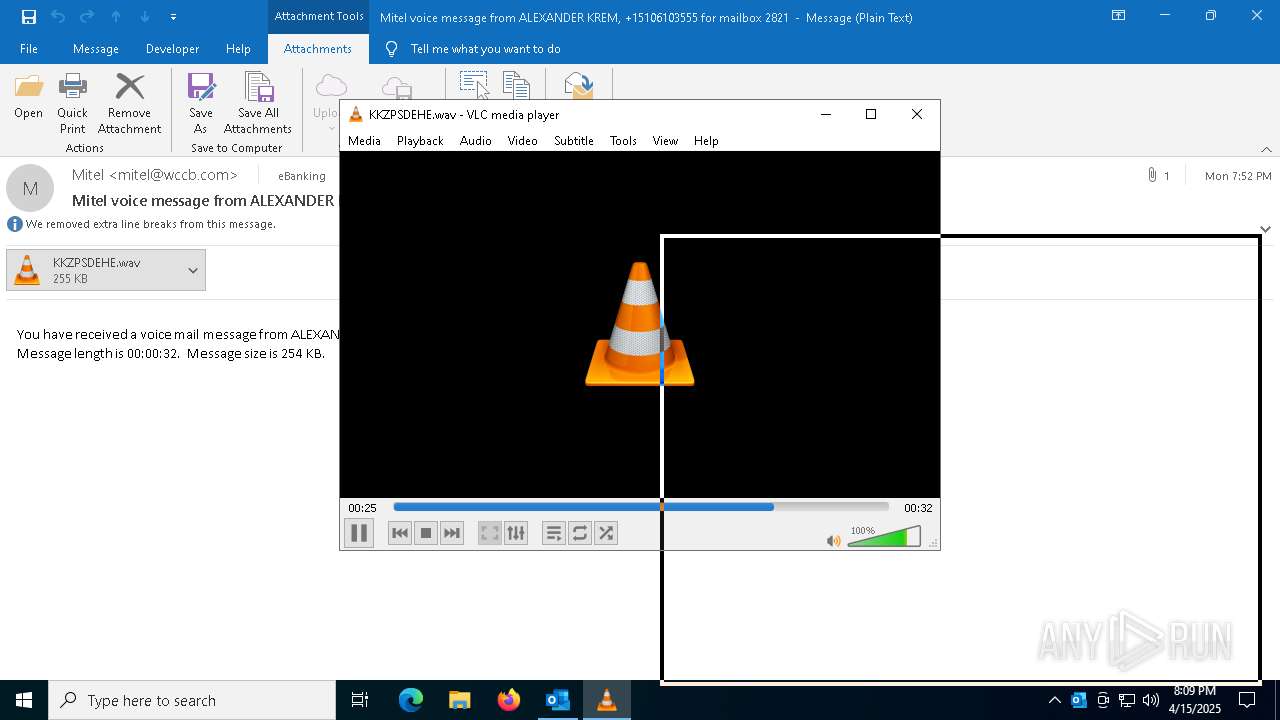The height and width of the screenshot is (720, 1280).
Task: Quick Print the attachment
Action: [x=72, y=104]
